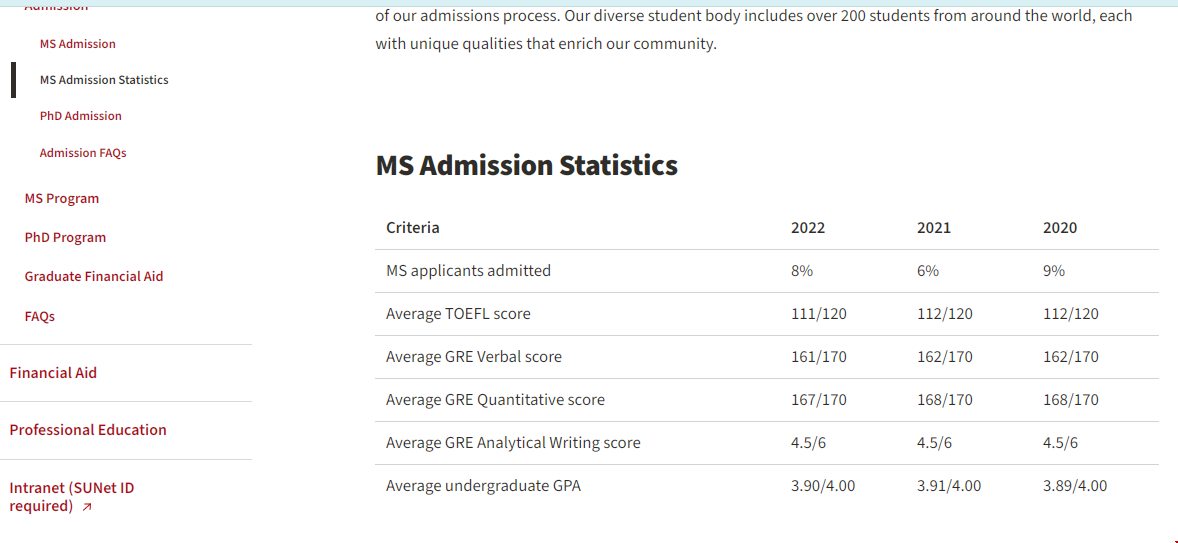The image size is (1178, 543).
Task: Click the 2022 column header
Action: [x=807, y=228]
